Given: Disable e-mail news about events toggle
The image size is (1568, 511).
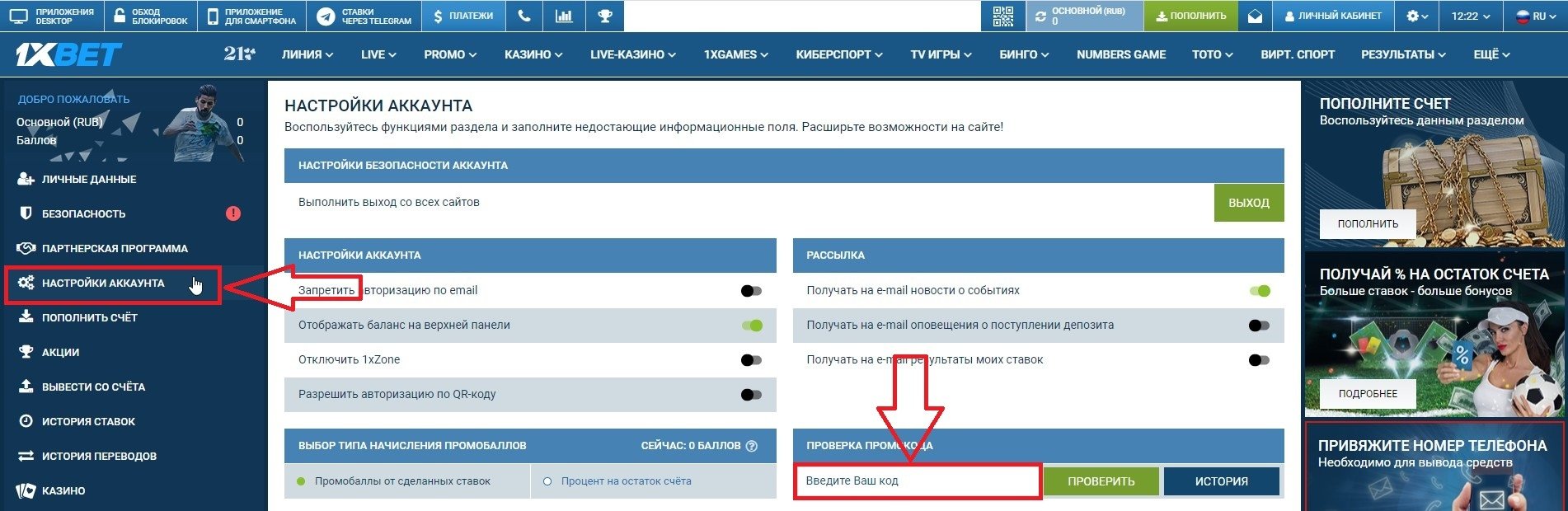Looking at the screenshot, I should click(1259, 291).
